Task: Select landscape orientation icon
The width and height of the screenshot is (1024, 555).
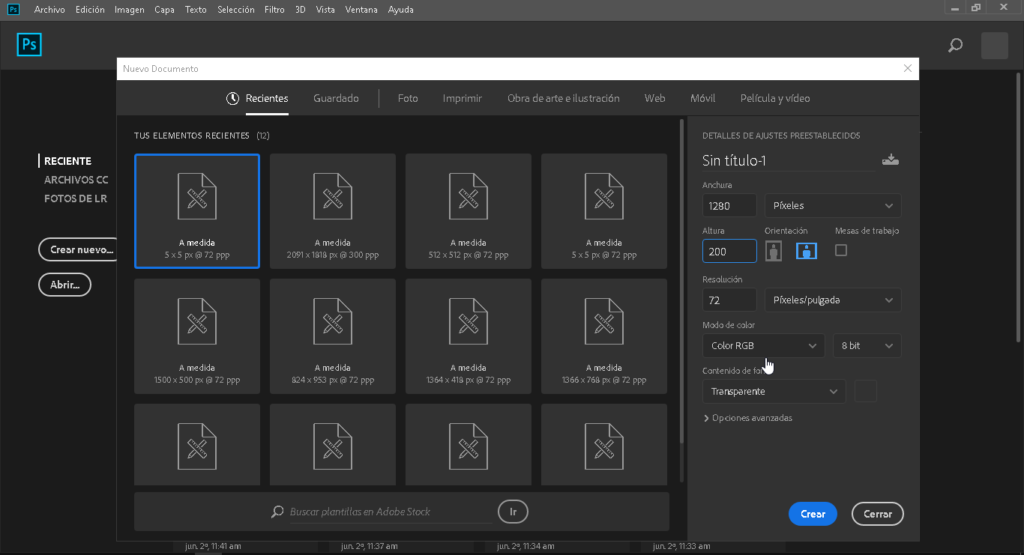Action: click(807, 251)
